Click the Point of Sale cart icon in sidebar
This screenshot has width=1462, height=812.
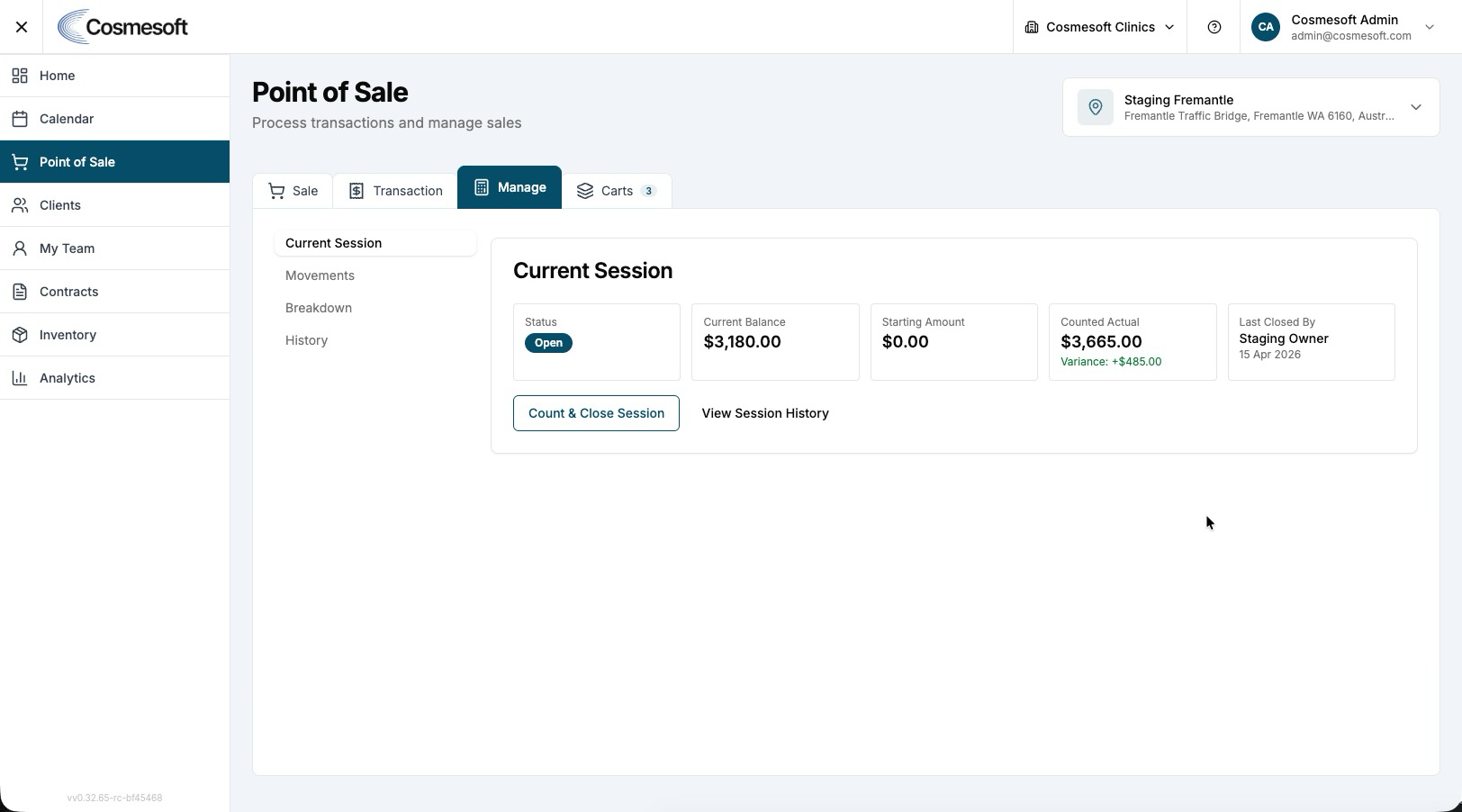pyautogui.click(x=20, y=162)
